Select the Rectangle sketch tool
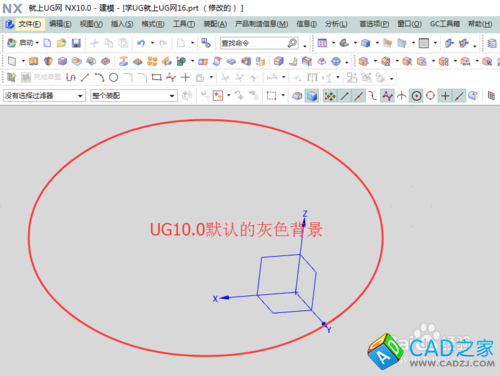Screen dimensions: 500x376 156,78
